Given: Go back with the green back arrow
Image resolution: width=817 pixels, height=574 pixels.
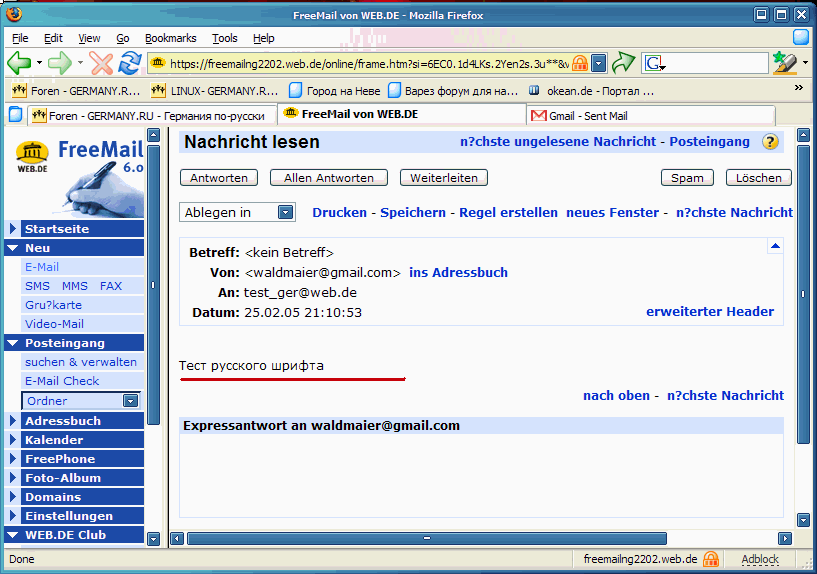Looking at the screenshot, I should [19, 64].
